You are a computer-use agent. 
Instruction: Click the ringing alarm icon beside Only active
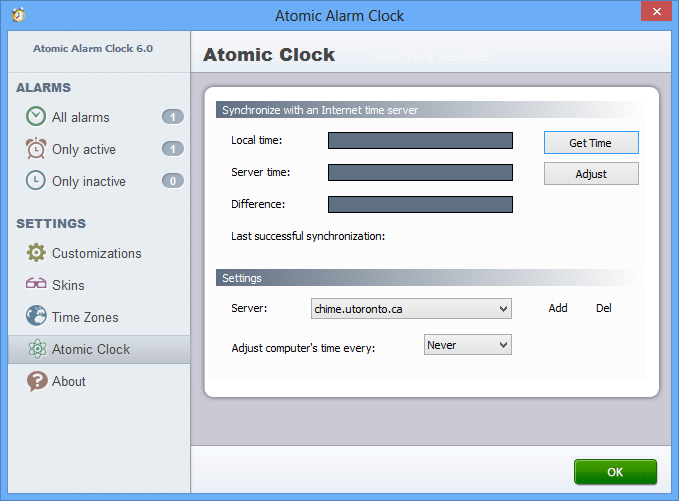click(36, 149)
